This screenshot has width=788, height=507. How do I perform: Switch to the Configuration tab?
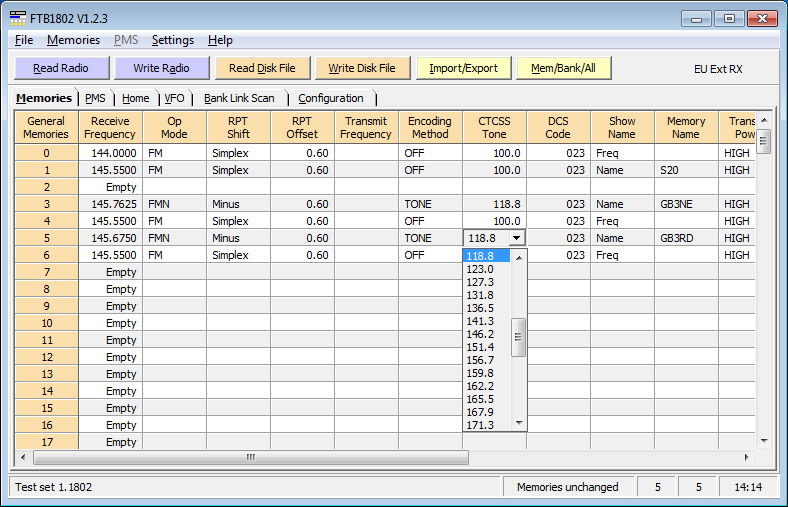(331, 98)
